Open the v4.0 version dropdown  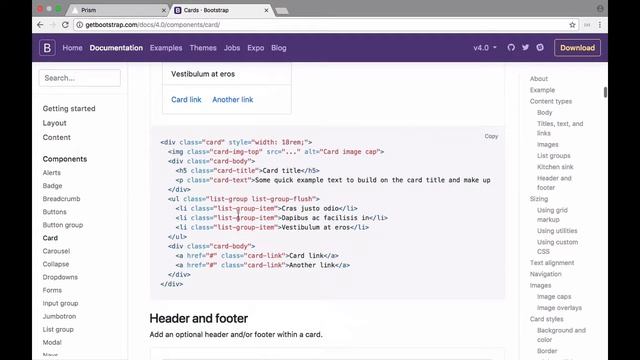485,48
